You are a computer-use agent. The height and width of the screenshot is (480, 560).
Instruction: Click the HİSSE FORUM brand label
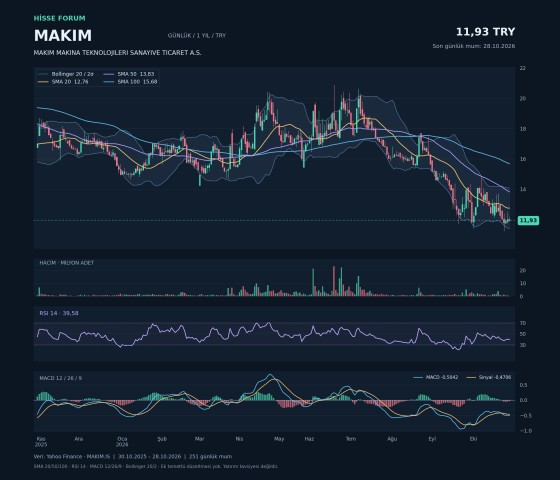click(x=60, y=18)
